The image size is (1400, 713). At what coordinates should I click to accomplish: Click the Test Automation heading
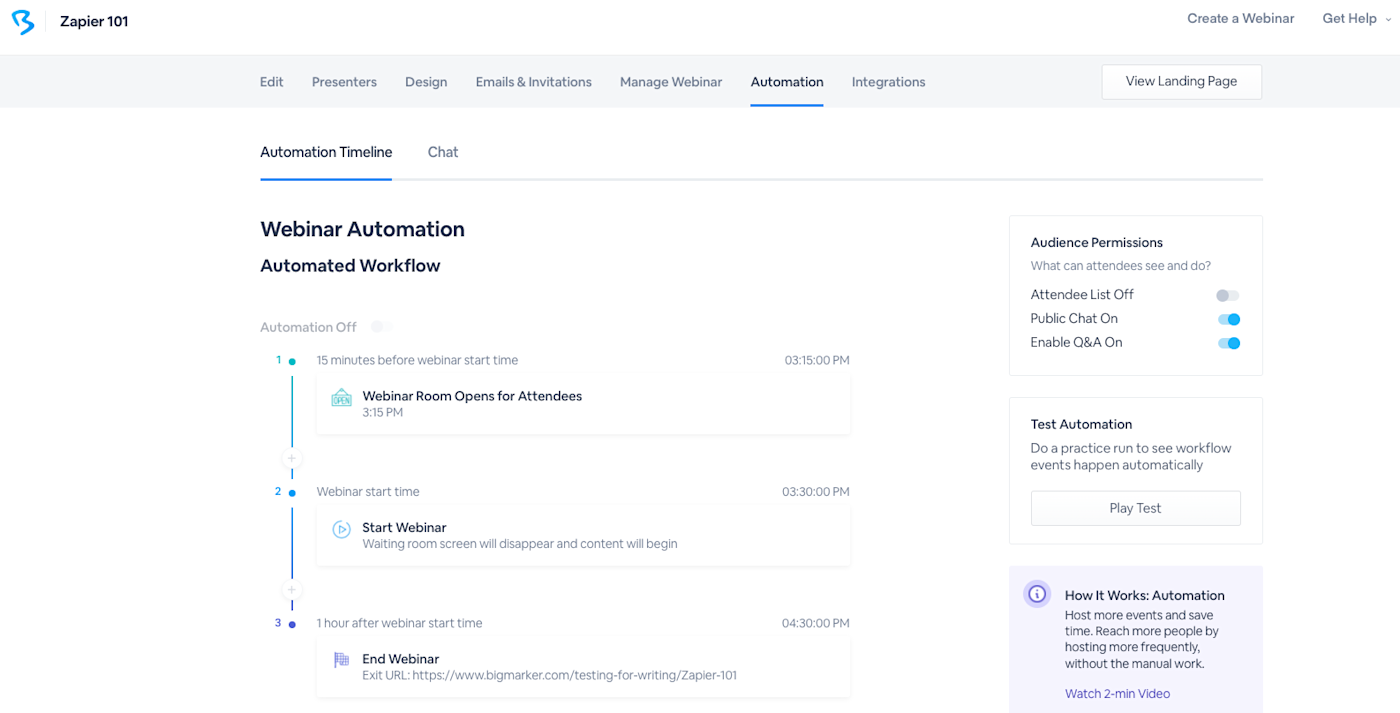tap(1082, 424)
